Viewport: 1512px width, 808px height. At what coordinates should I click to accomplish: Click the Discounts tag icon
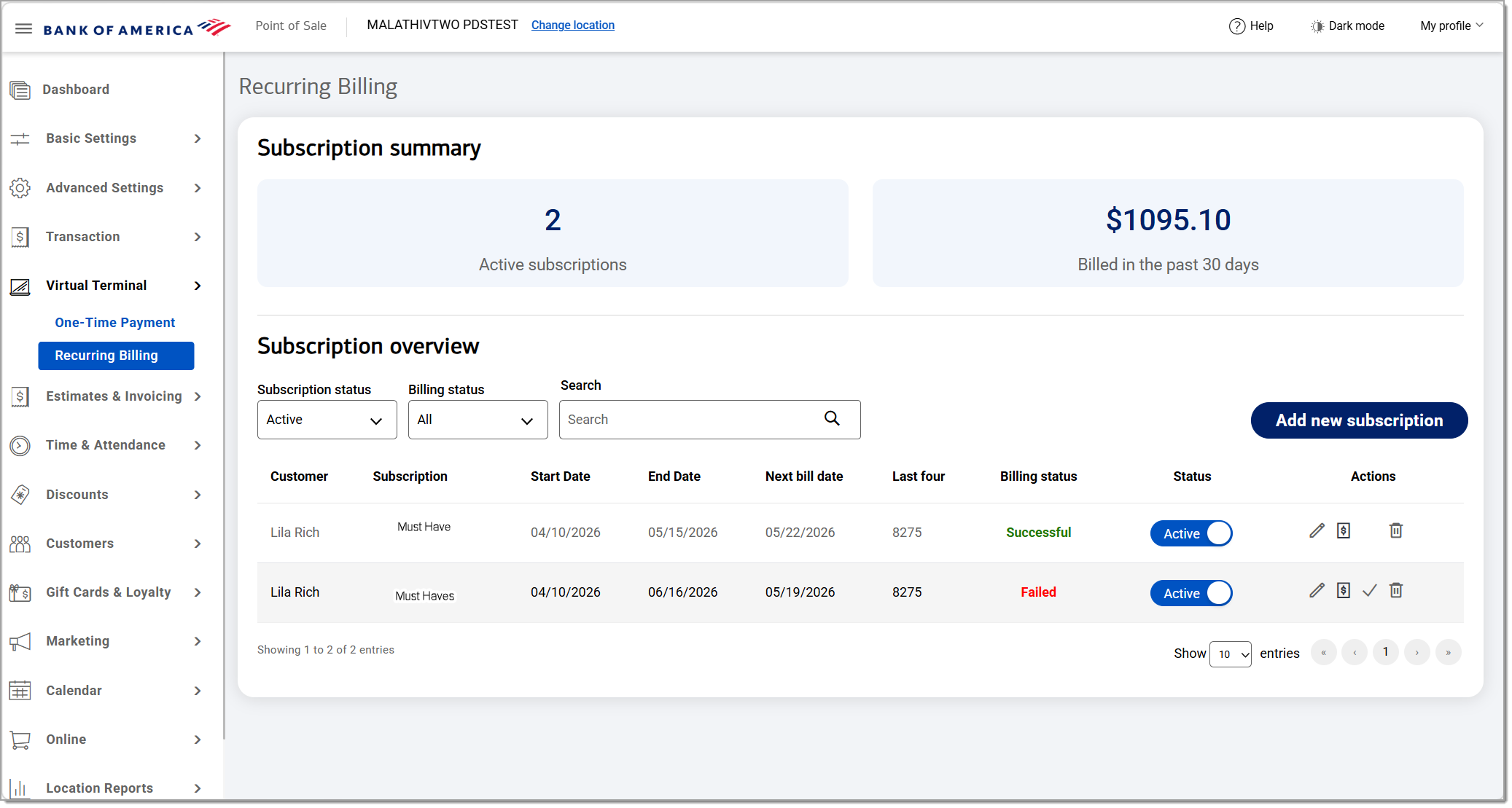pyautogui.click(x=20, y=495)
